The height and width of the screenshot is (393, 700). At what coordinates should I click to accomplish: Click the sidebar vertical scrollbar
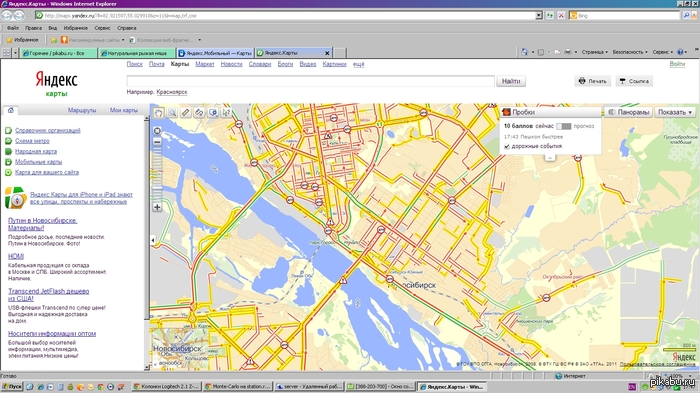(x=146, y=243)
